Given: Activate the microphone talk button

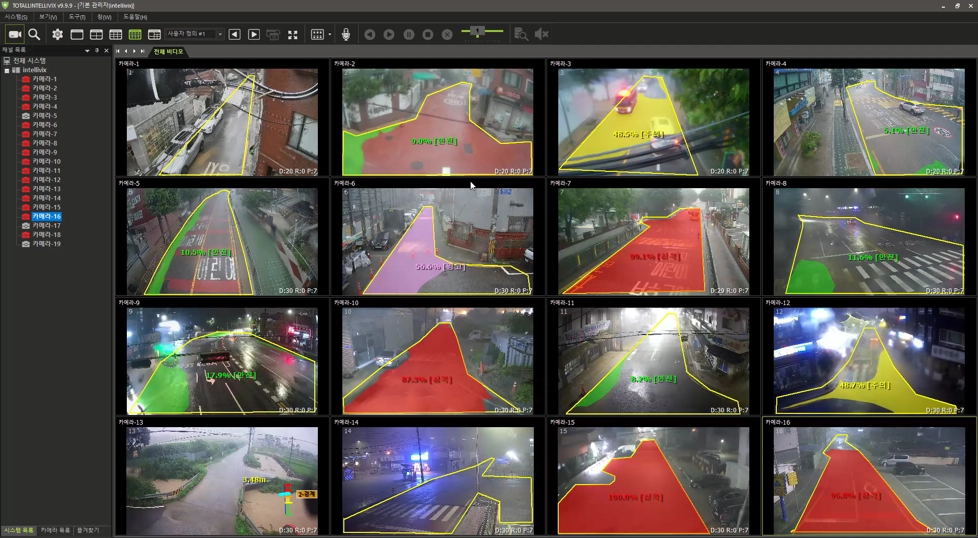Looking at the screenshot, I should (346, 34).
